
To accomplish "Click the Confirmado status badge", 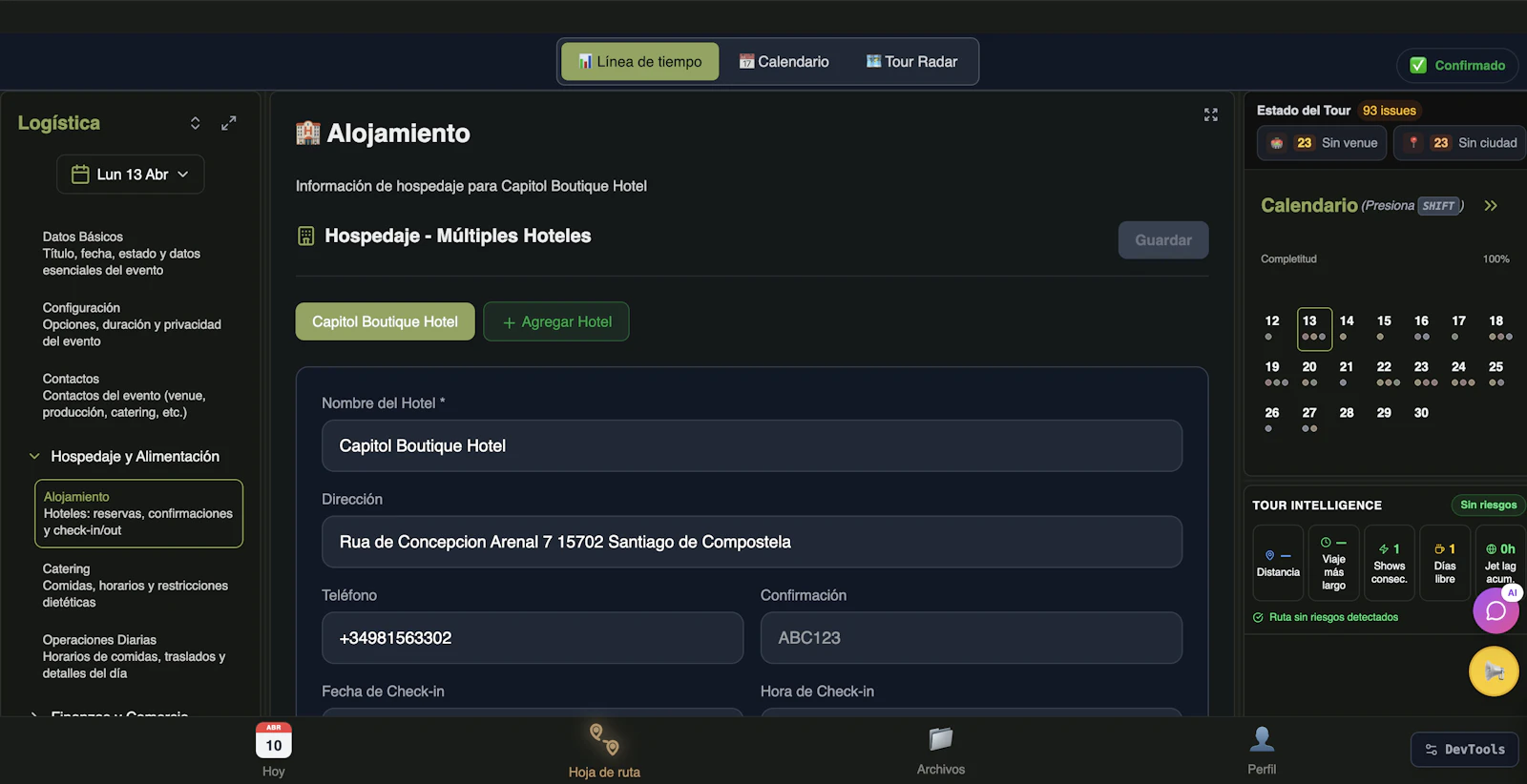I will coord(1457,65).
